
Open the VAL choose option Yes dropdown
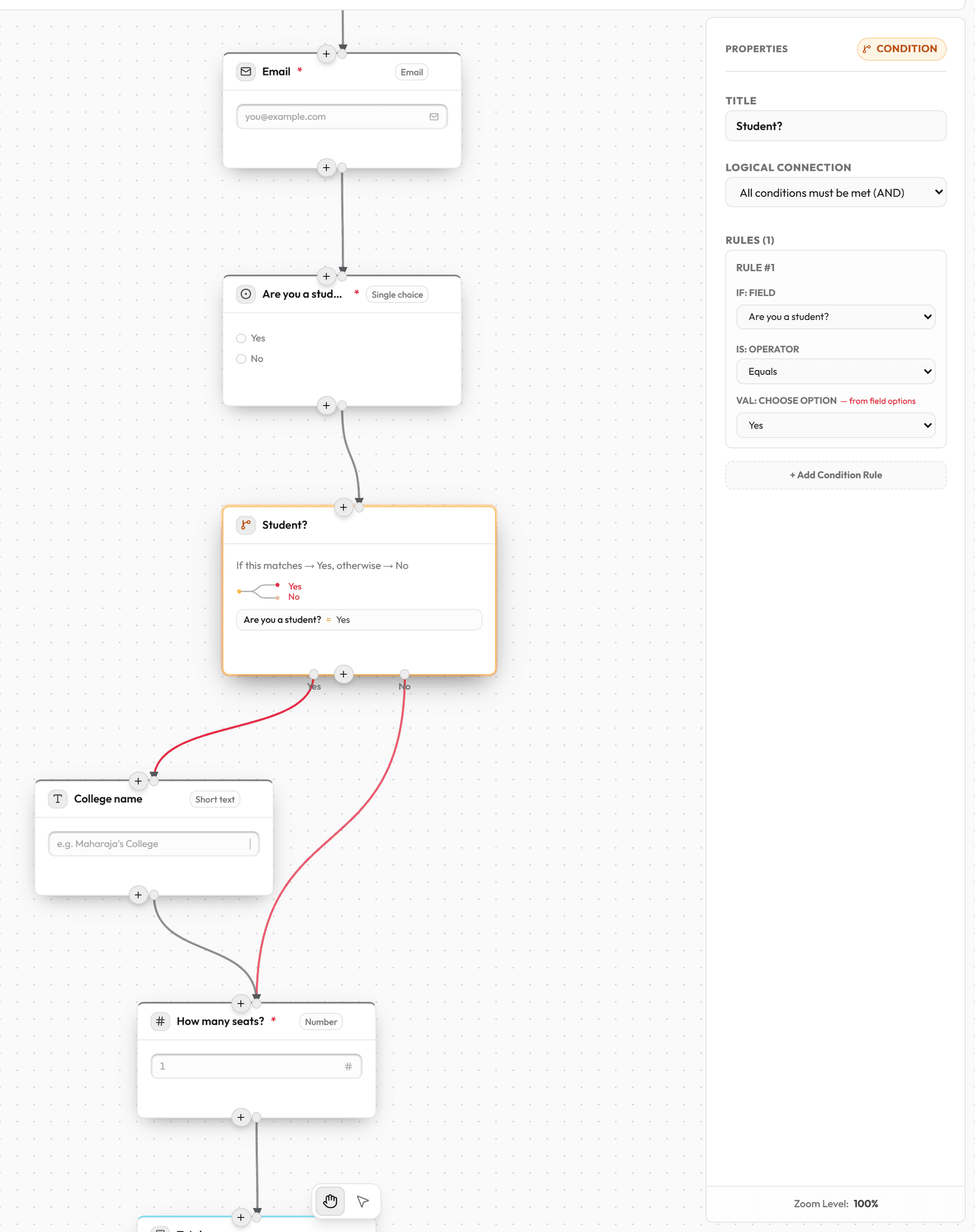[835, 426]
